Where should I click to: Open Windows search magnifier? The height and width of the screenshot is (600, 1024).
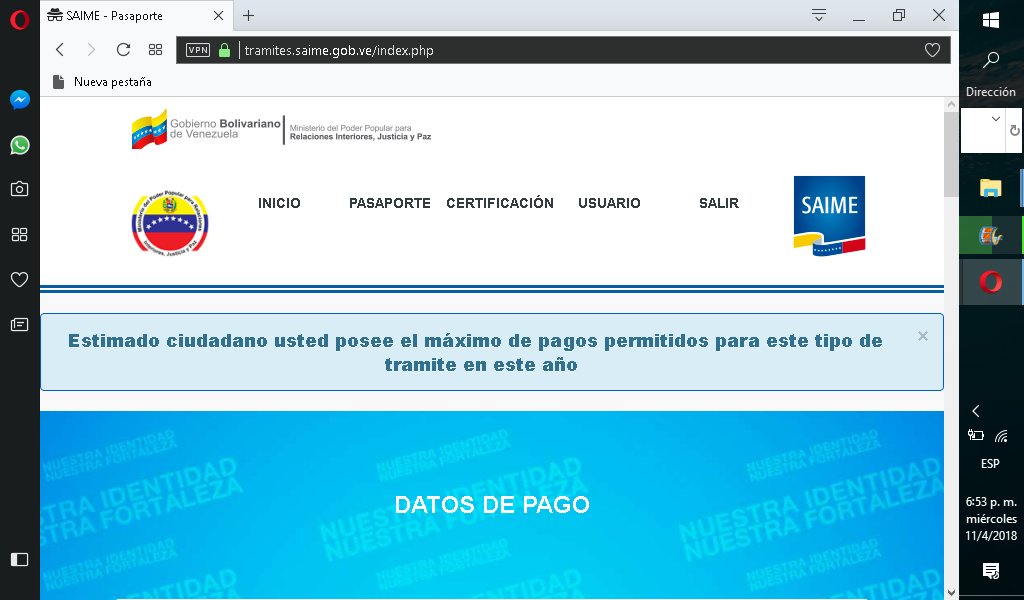(991, 59)
